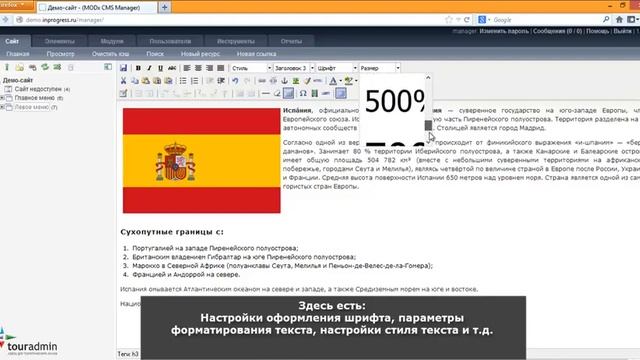Switch to the Пользователи tab

170,41
